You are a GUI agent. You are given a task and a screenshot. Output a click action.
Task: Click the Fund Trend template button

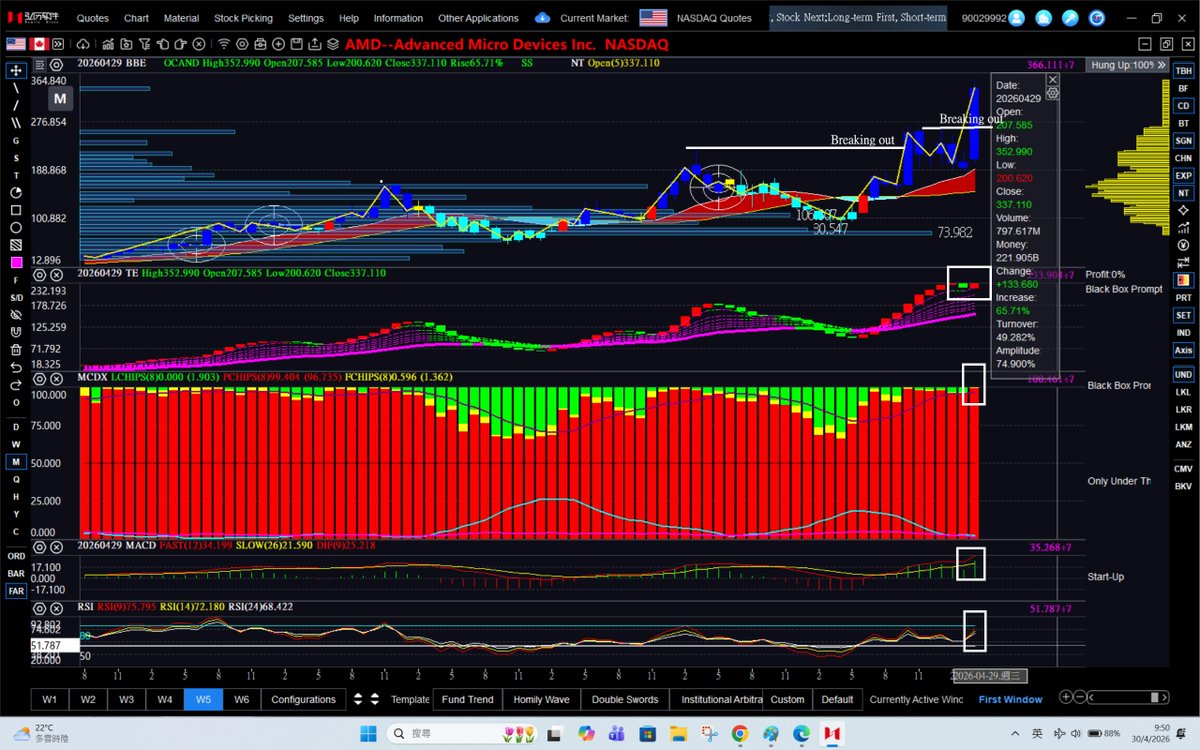[x=467, y=699]
